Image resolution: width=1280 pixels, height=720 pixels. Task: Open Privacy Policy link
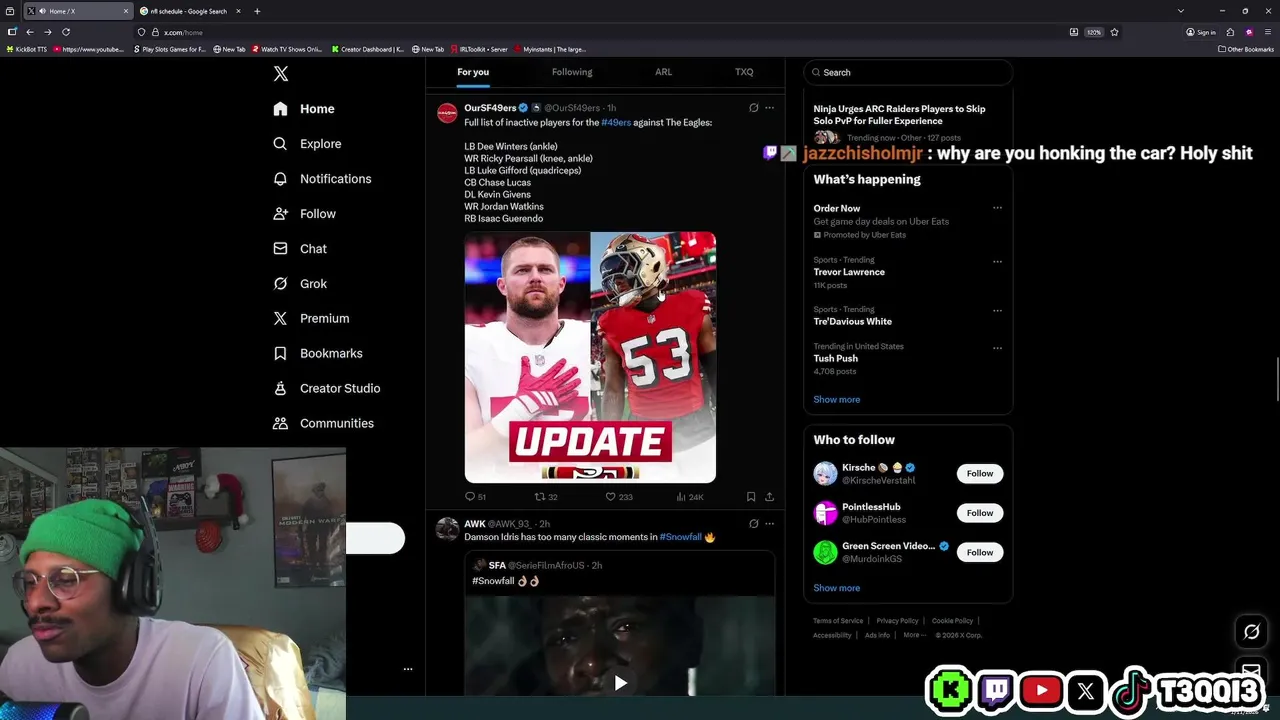[x=897, y=621]
